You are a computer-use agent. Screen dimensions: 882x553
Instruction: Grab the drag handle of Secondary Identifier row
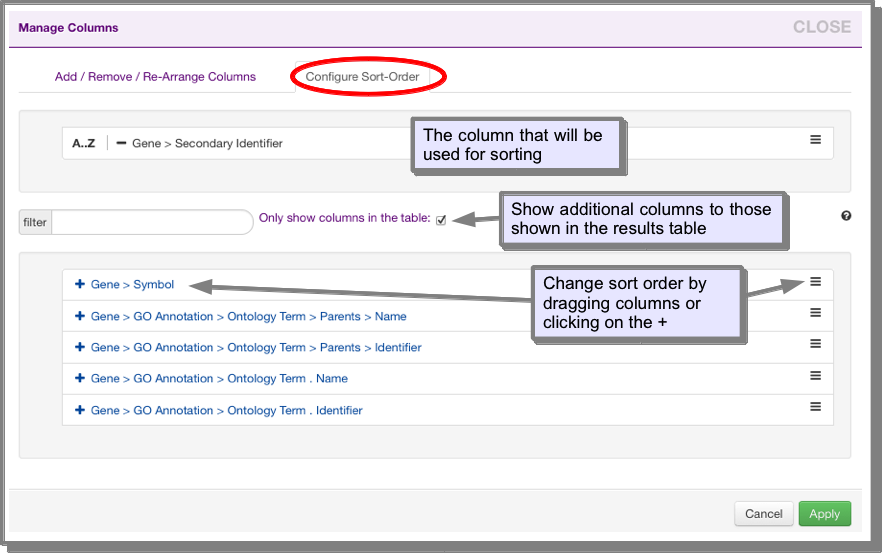[816, 140]
